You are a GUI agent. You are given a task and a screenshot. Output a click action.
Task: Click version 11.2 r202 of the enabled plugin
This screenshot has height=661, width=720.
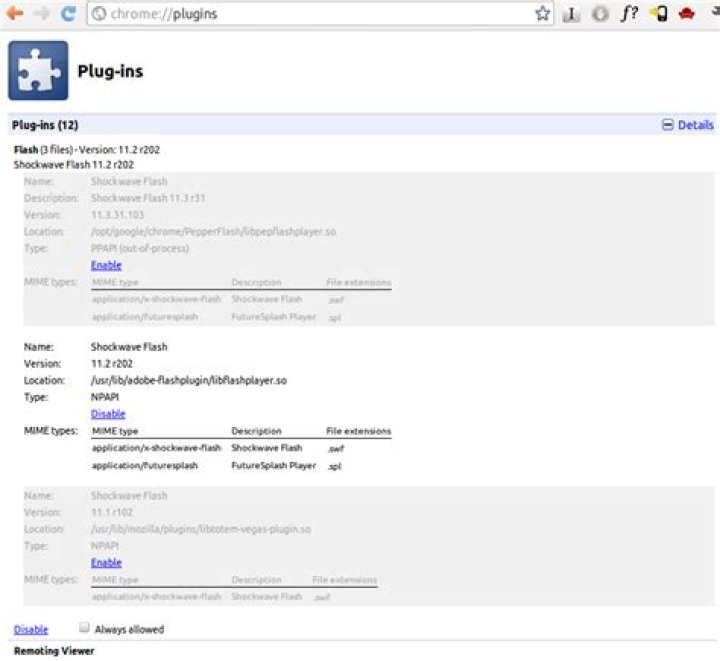click(112, 364)
